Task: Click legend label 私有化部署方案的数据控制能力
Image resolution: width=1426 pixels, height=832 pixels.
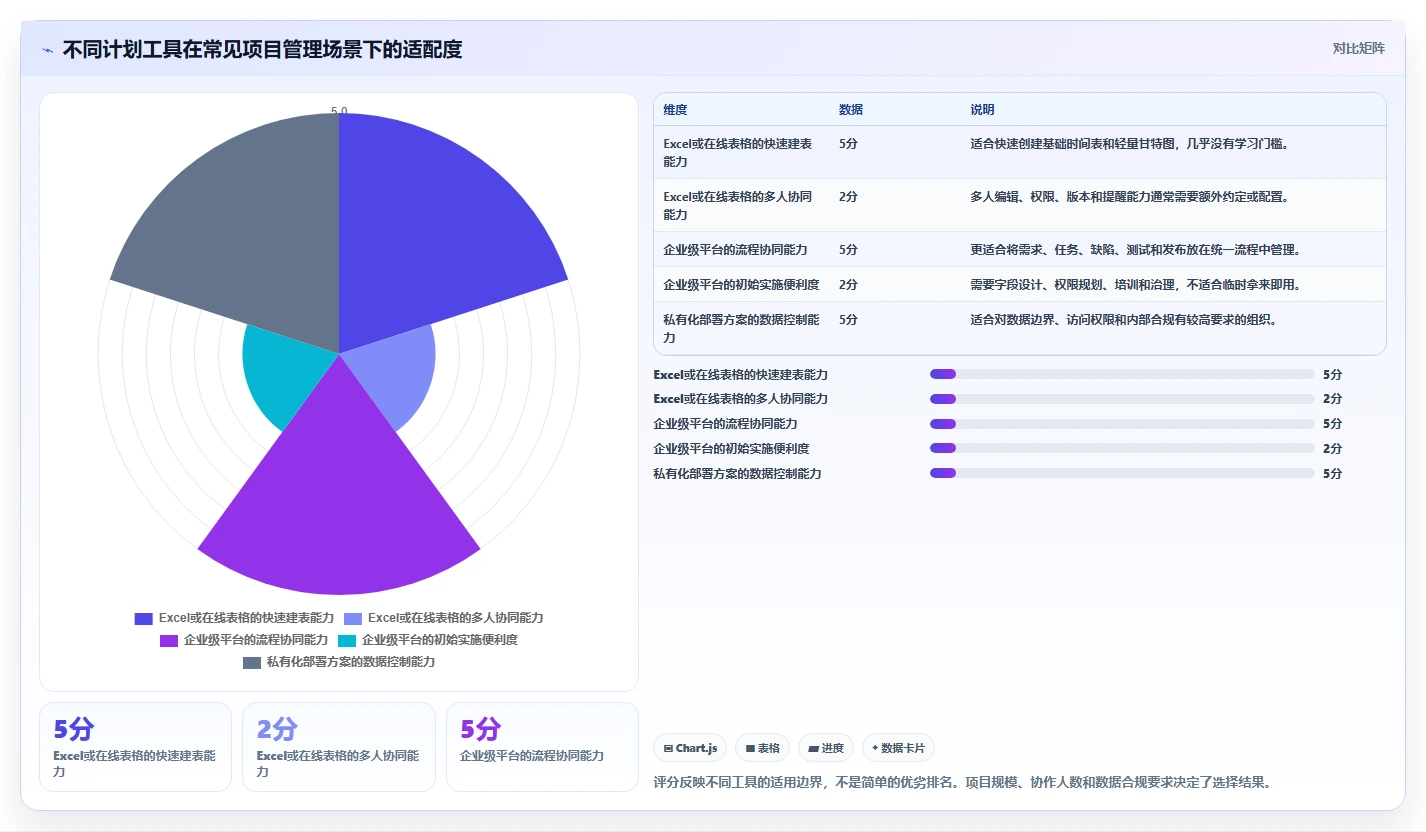Action: click(x=351, y=662)
